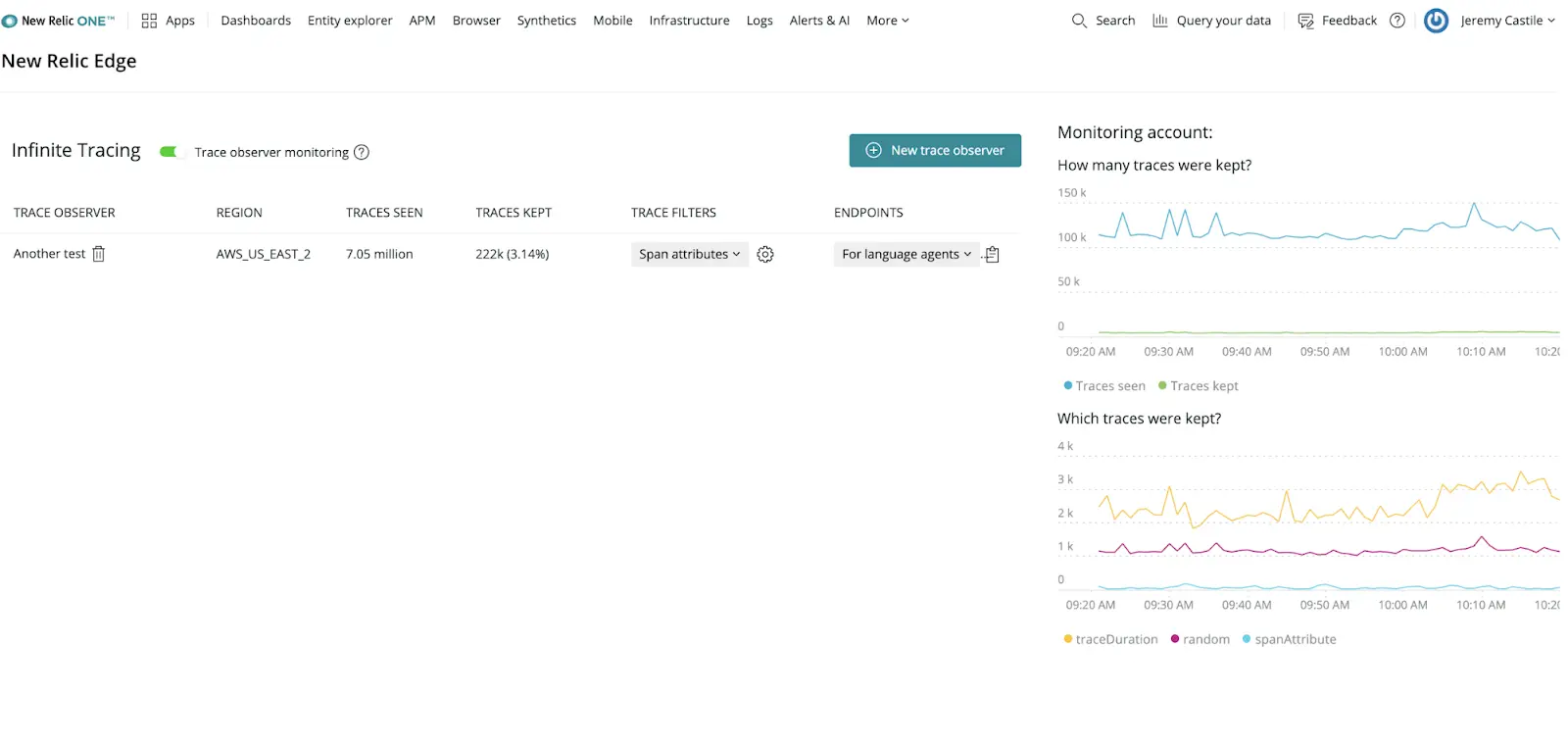Image resolution: width=1568 pixels, height=745 pixels.
Task: Toggle traceDuration series in legend
Action: (1110, 639)
